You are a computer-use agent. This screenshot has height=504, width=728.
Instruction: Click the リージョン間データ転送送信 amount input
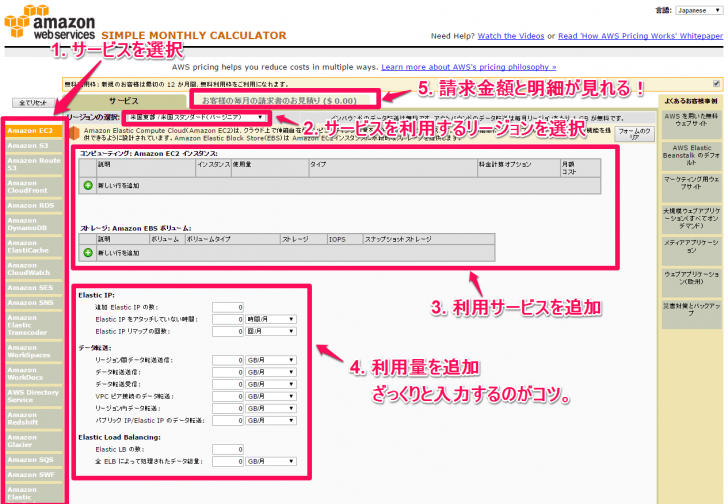228,360
